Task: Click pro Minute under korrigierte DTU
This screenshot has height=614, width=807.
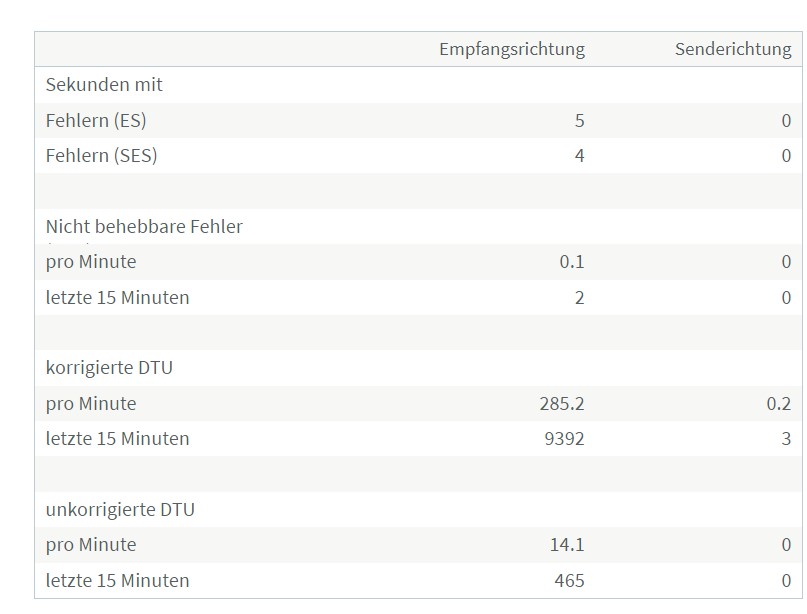Action: click(91, 404)
